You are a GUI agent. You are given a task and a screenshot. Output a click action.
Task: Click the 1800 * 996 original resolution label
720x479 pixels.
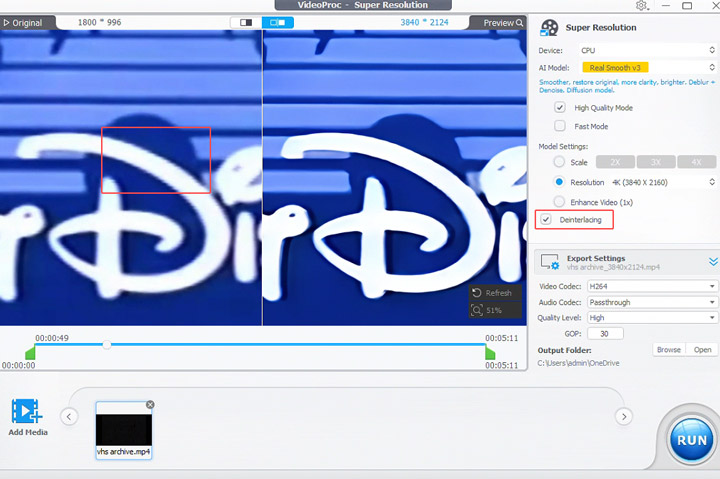click(x=99, y=23)
